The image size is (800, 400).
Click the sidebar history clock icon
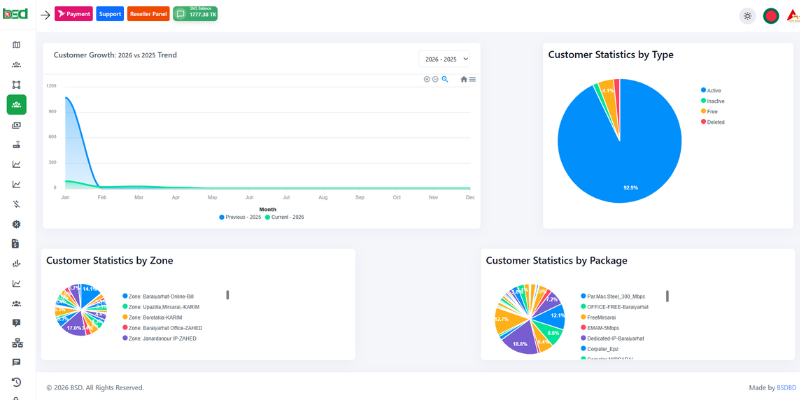16,382
